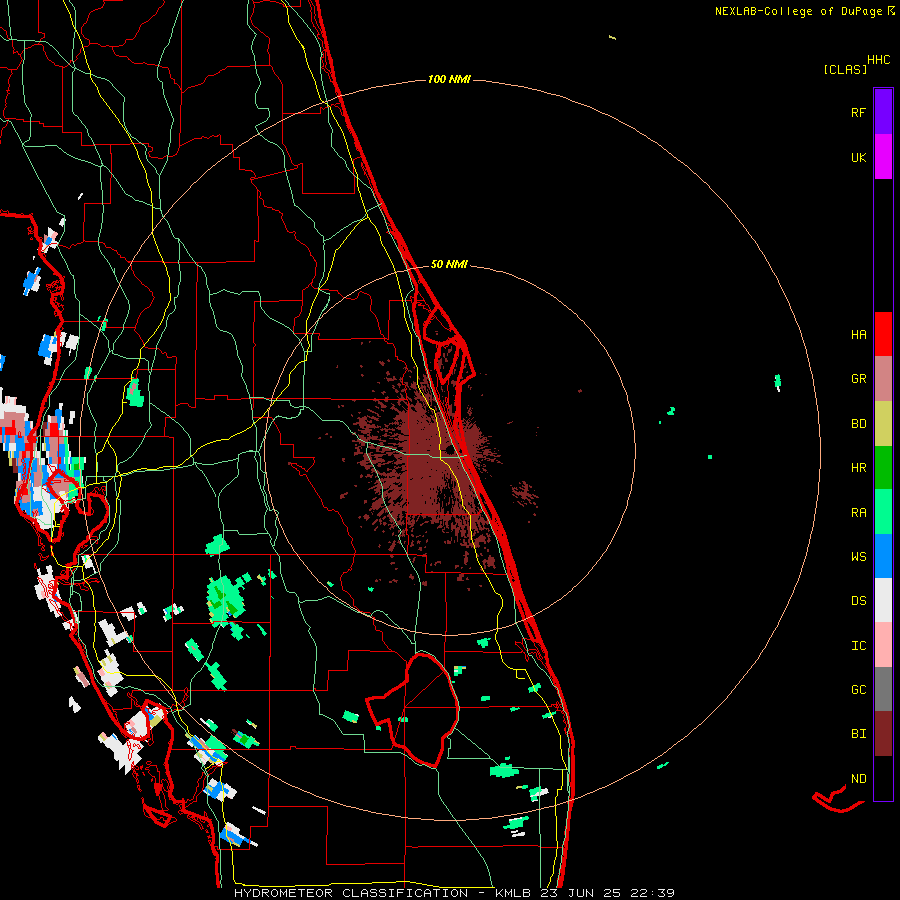This screenshot has height=900, width=900.
Task: Click the GC legend label
Action: click(858, 689)
